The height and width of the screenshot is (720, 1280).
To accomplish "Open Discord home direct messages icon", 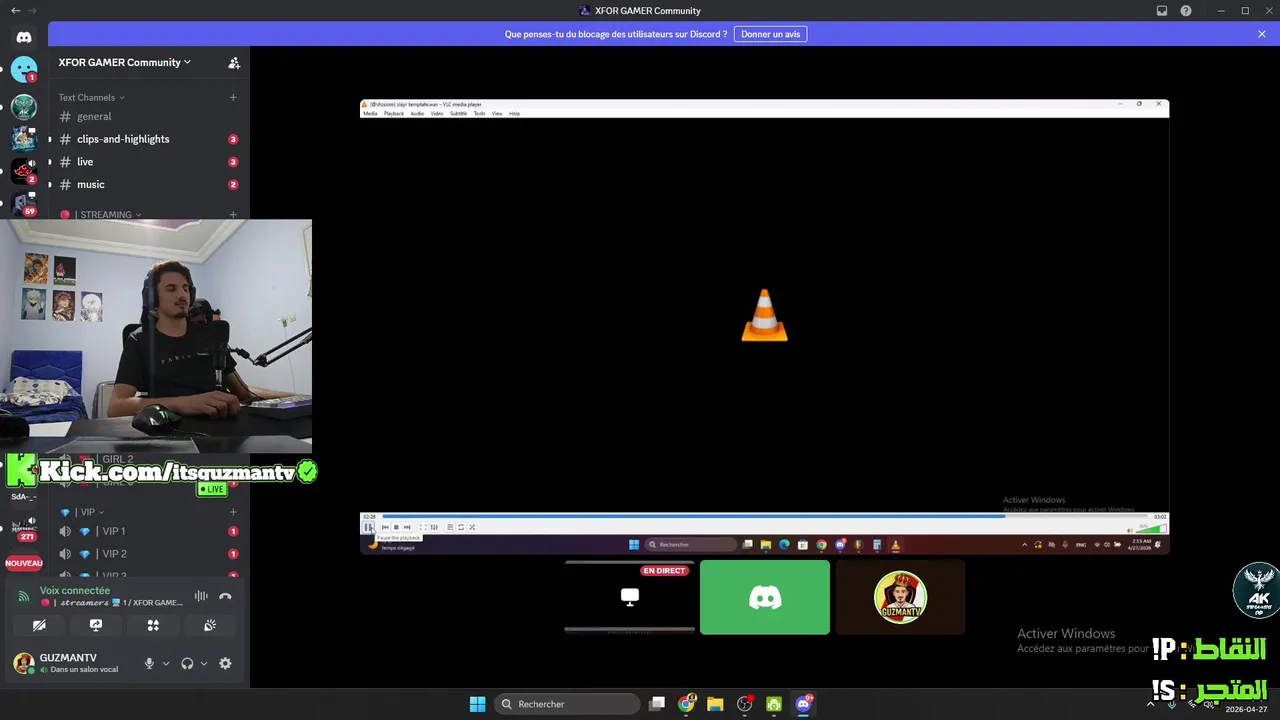I will click(x=24, y=37).
